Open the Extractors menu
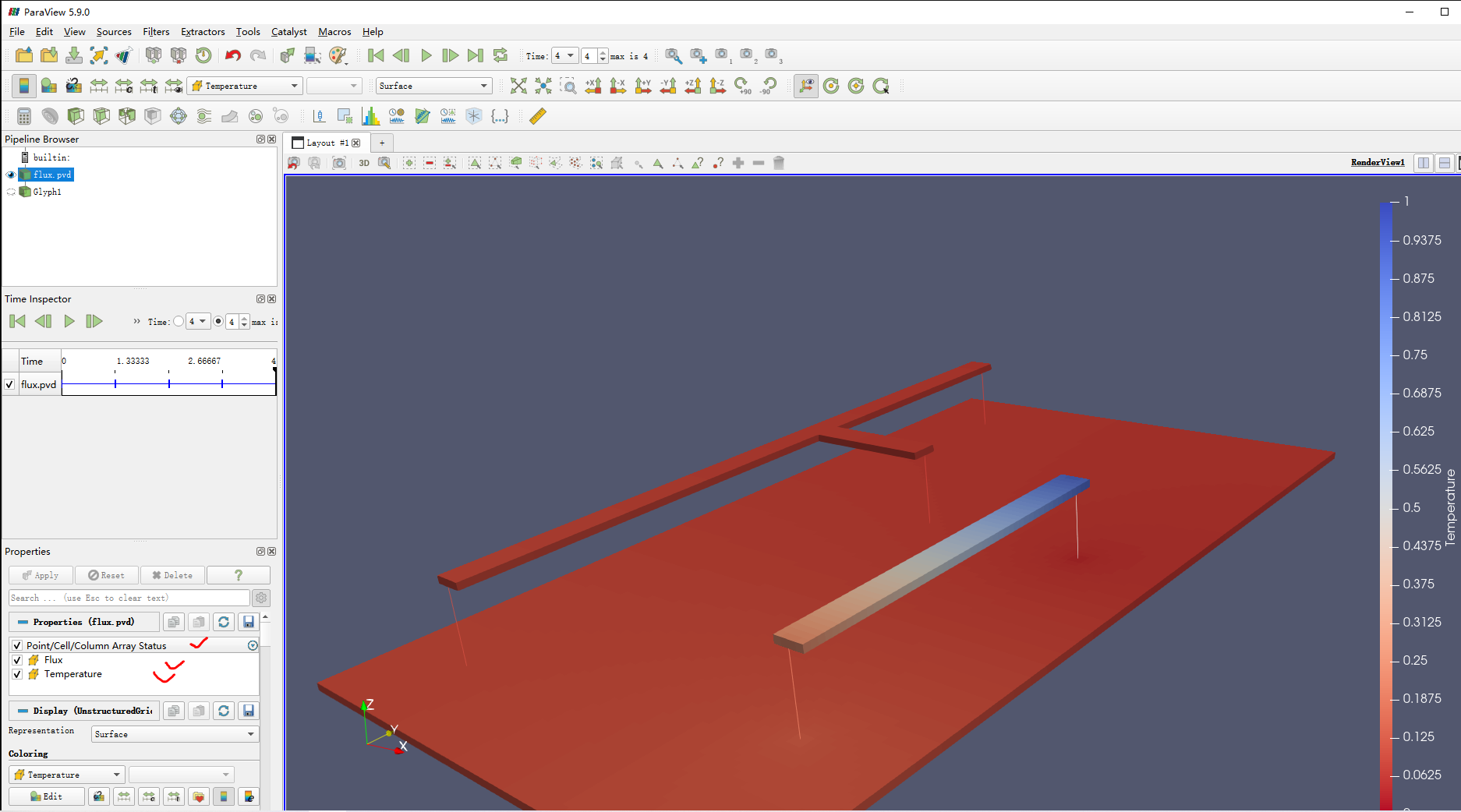 [x=203, y=32]
